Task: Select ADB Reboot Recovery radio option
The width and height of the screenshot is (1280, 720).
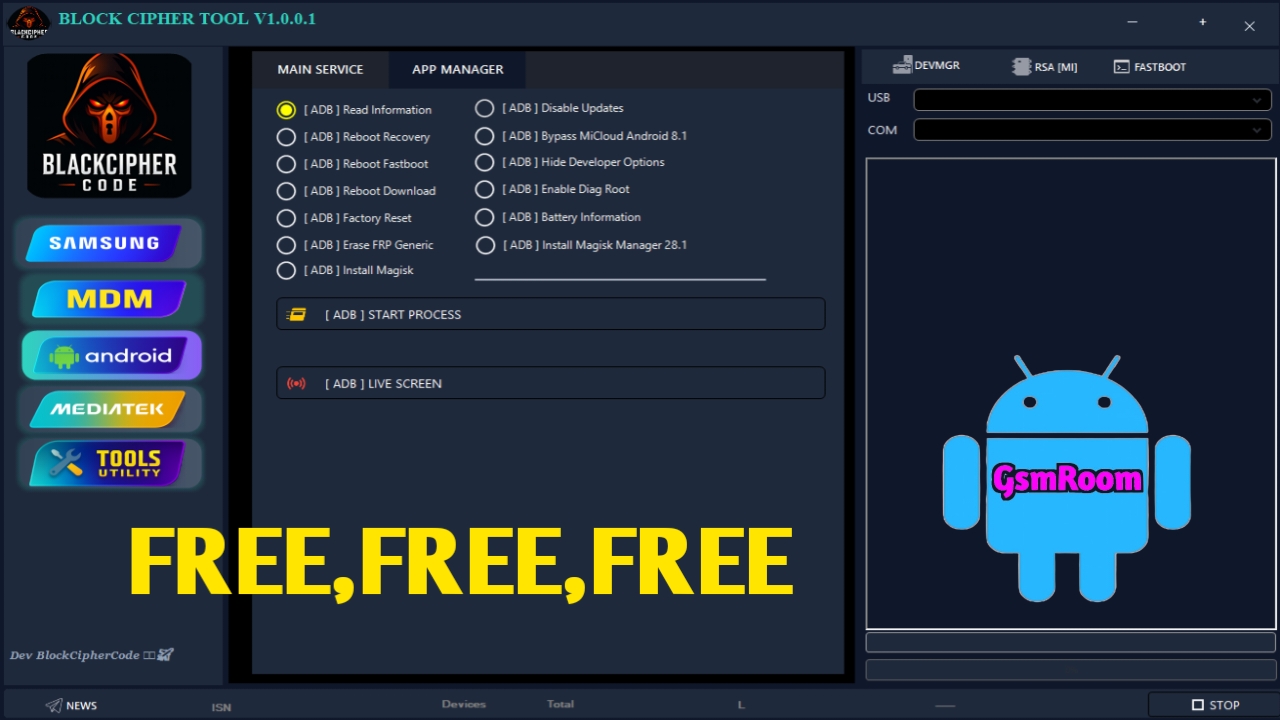Action: (x=286, y=137)
